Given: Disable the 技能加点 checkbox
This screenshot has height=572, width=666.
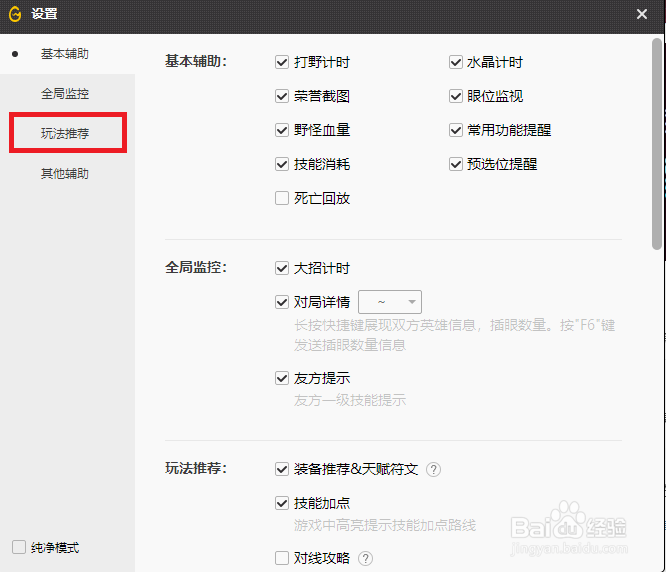Looking at the screenshot, I should pos(282,503).
